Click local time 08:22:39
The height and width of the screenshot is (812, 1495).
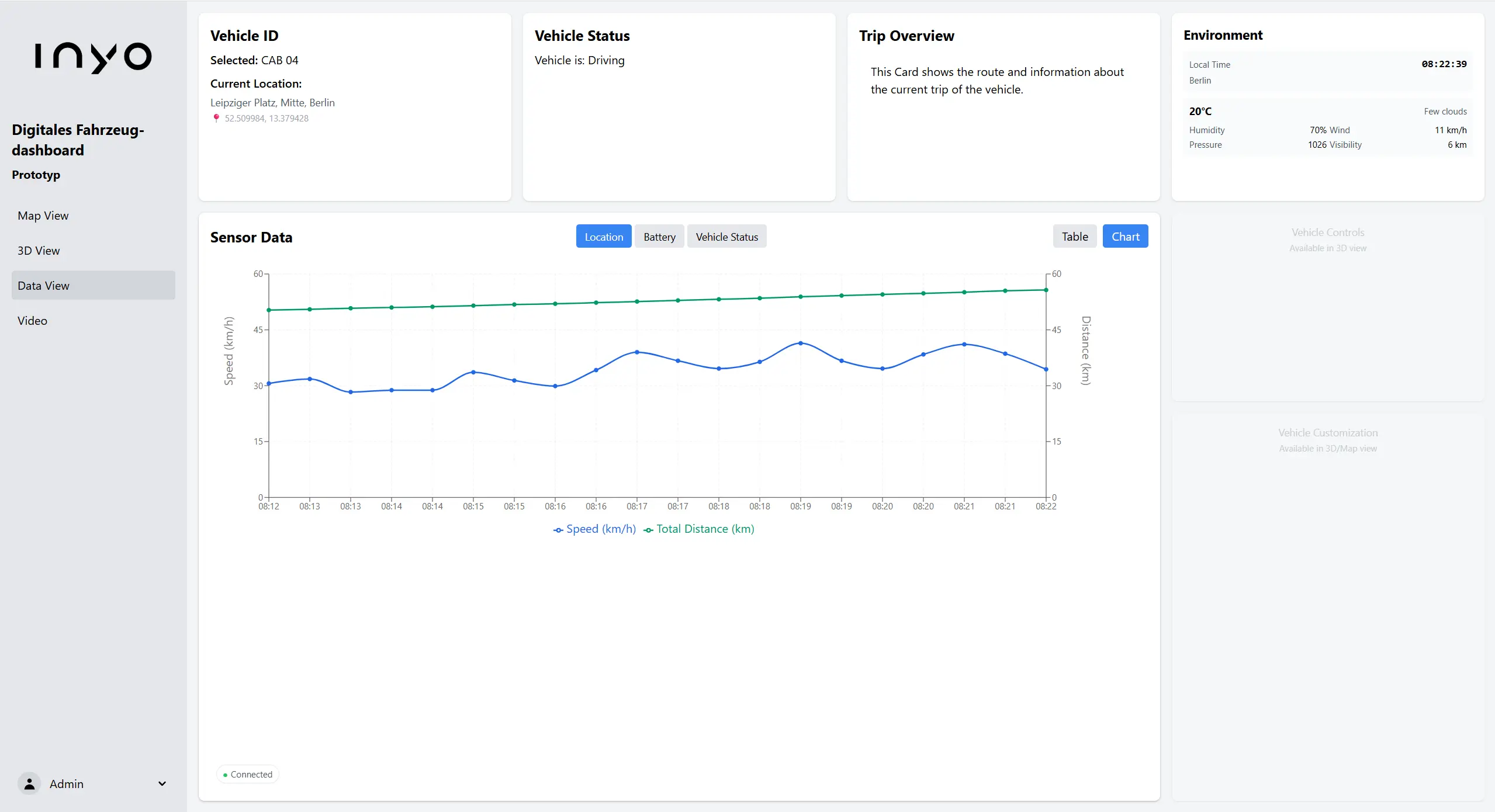[x=1444, y=64]
